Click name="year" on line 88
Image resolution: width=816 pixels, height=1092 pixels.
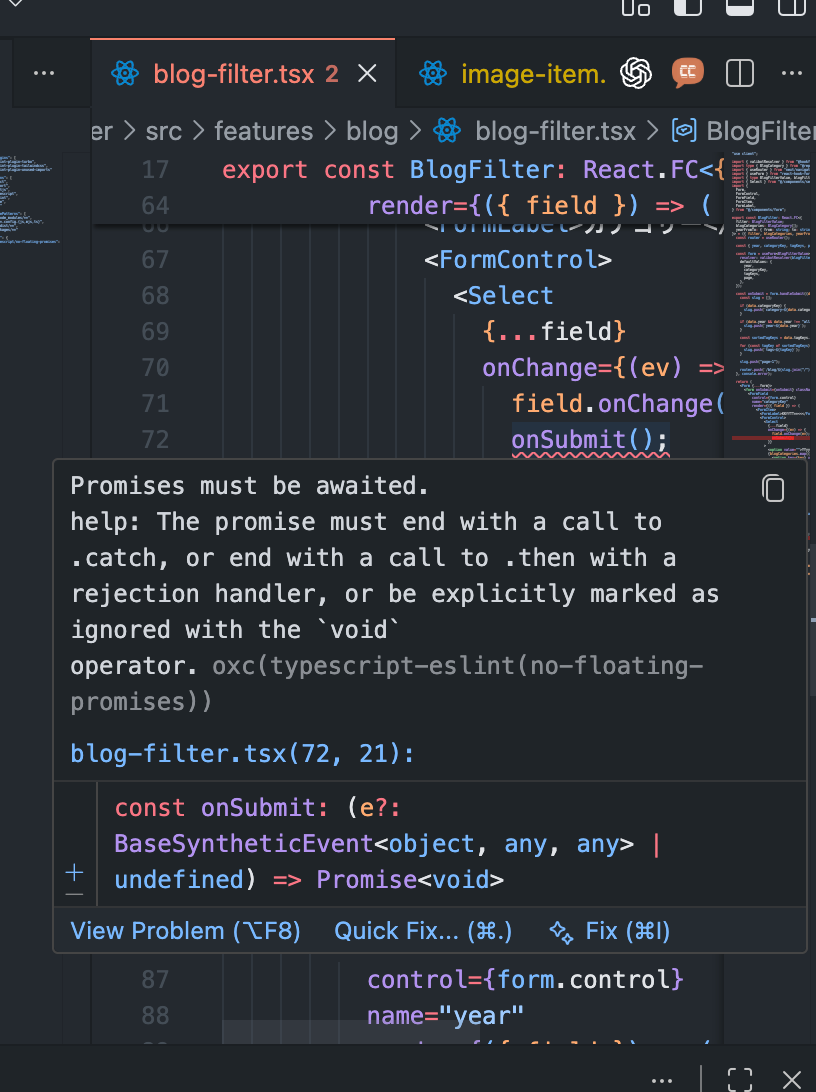pos(446,1016)
